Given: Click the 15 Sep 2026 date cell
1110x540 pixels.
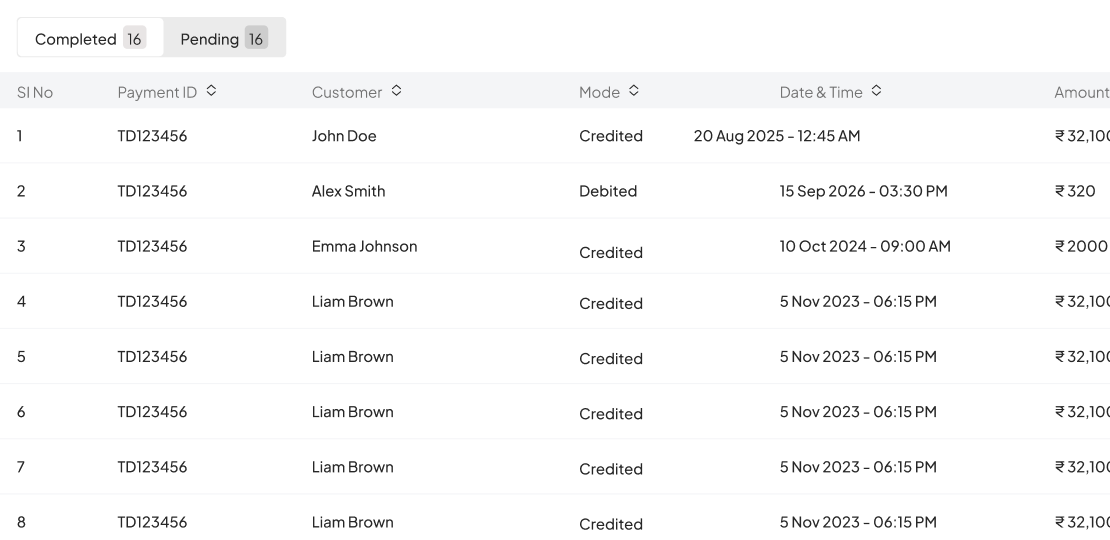Looking at the screenshot, I should (863, 191).
